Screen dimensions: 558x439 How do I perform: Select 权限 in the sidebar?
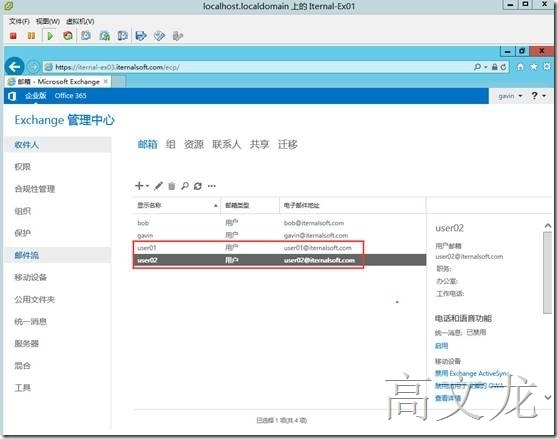[x=22, y=167]
